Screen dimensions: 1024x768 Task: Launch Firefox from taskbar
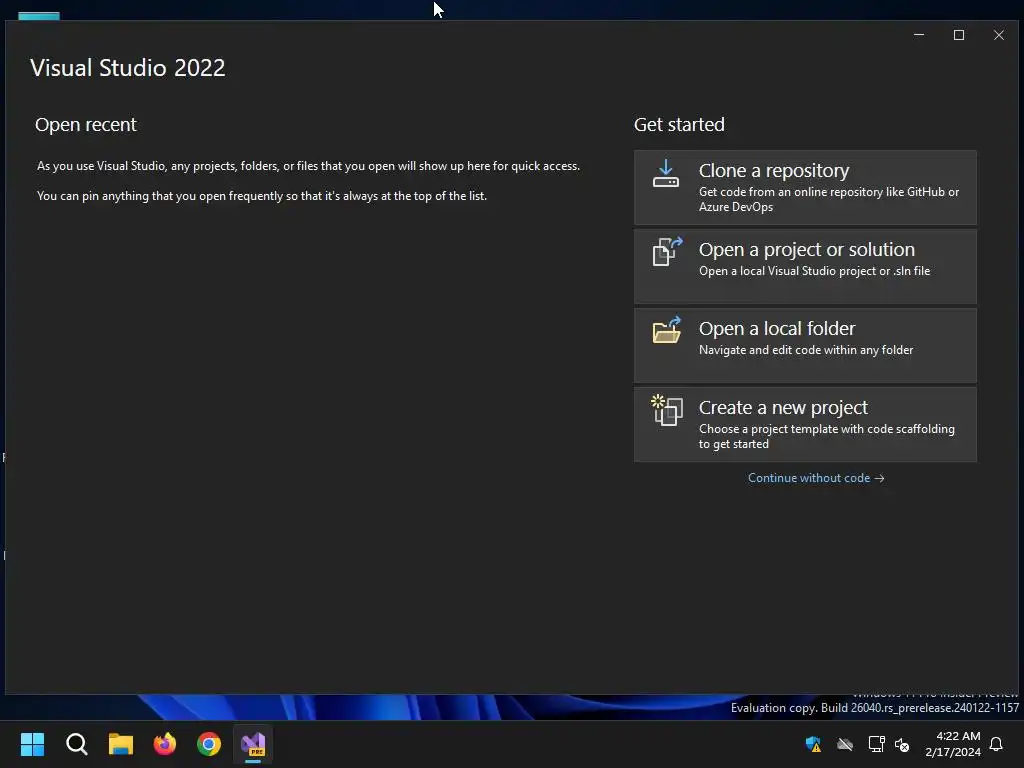pos(165,744)
